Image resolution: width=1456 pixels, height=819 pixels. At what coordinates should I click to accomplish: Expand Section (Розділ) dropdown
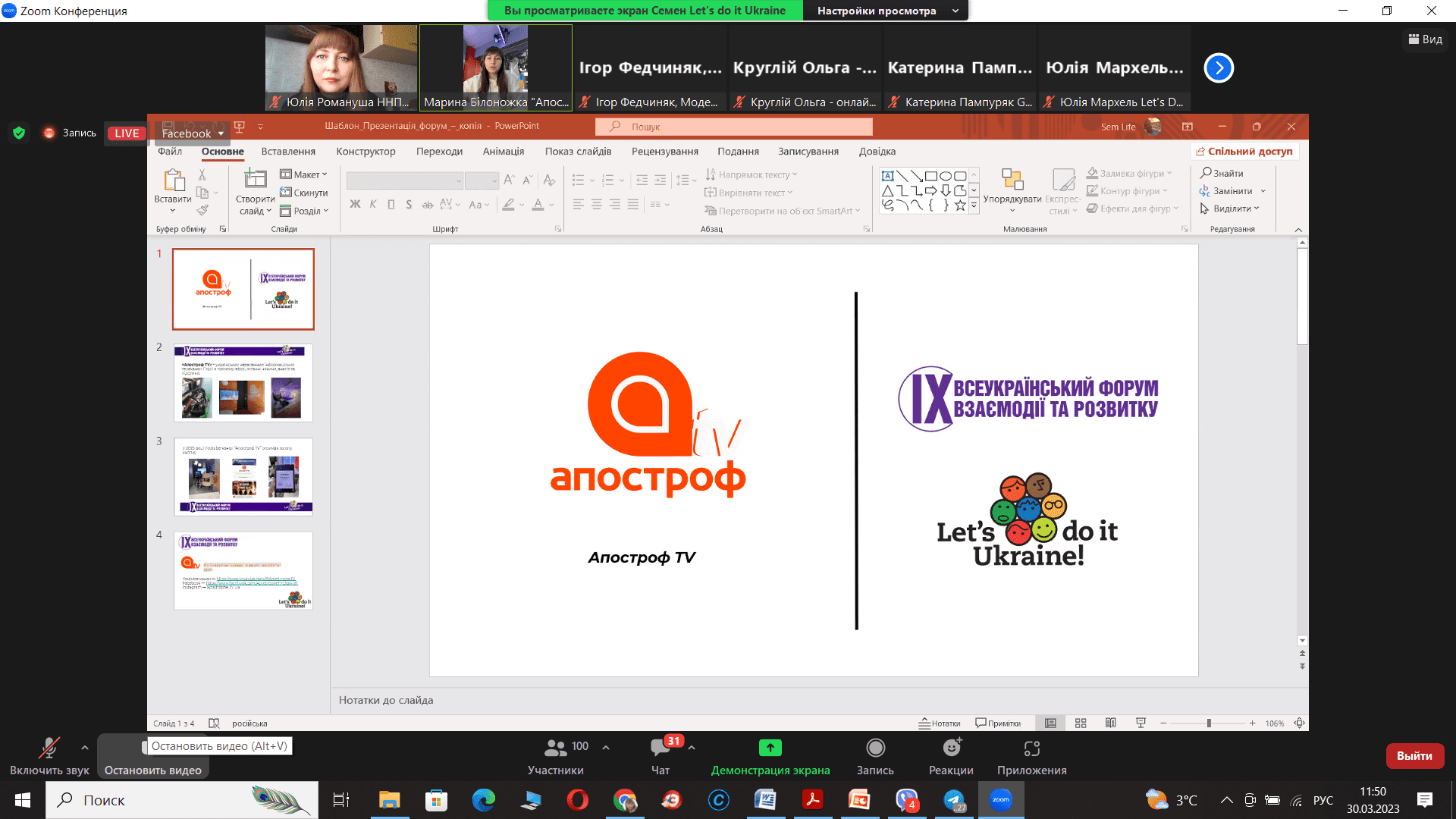pyautogui.click(x=304, y=211)
